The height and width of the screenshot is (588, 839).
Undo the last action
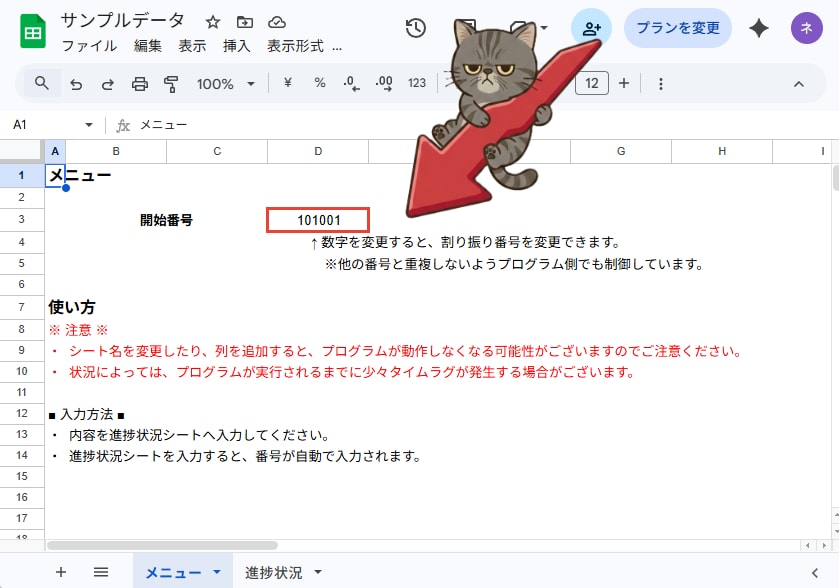[76, 84]
